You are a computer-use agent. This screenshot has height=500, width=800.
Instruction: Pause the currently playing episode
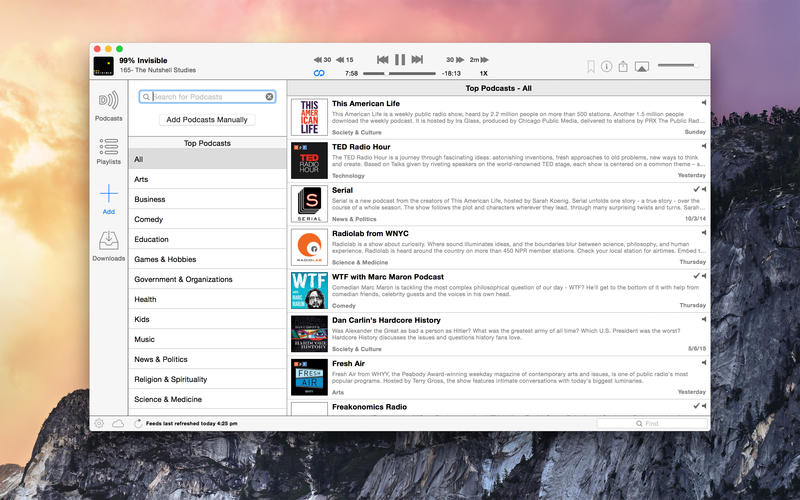399,60
